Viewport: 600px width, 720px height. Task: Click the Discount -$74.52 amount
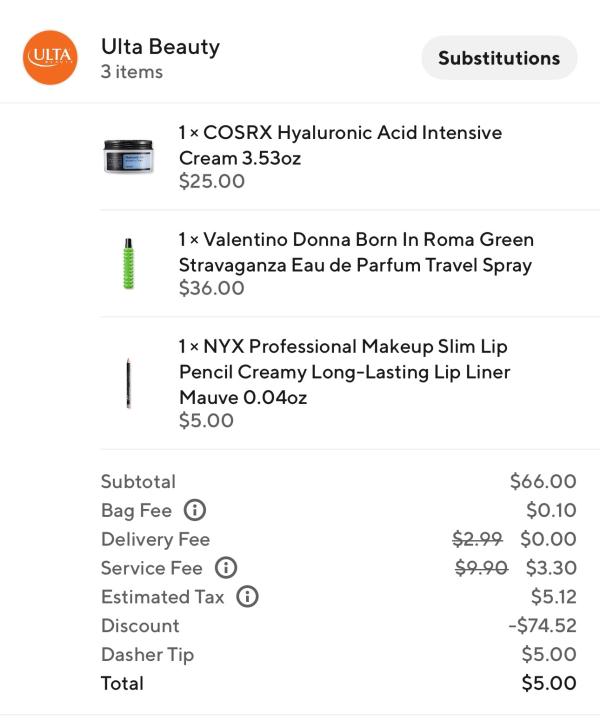(x=542, y=625)
